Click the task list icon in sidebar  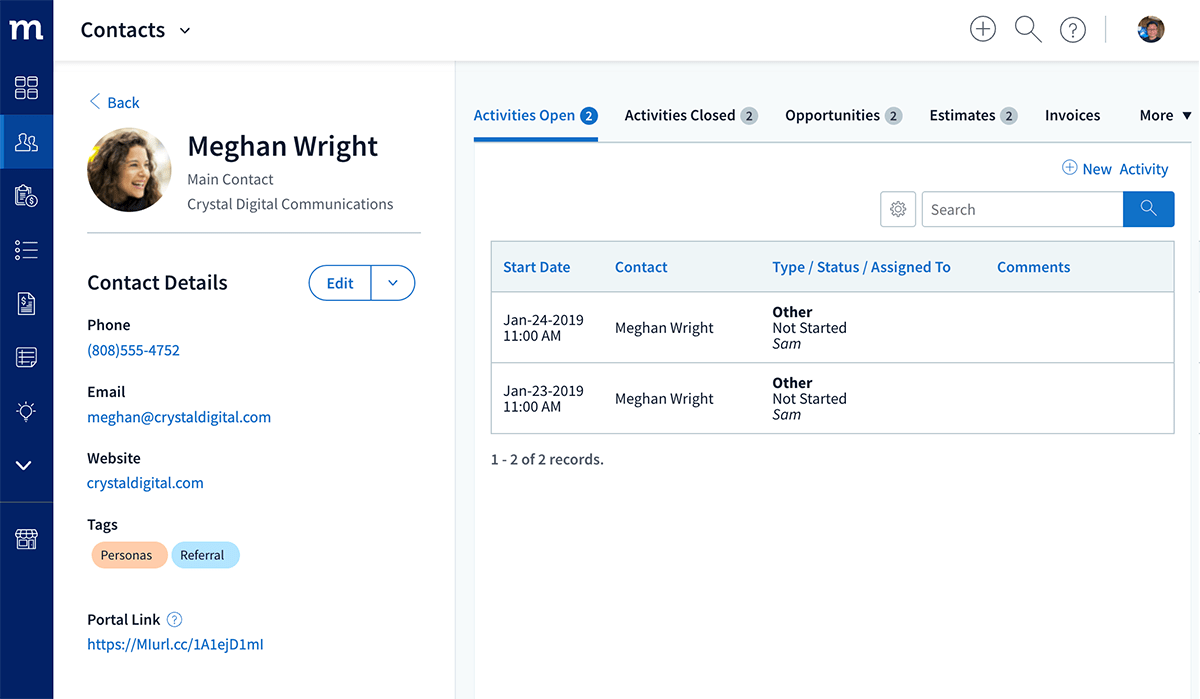26,250
